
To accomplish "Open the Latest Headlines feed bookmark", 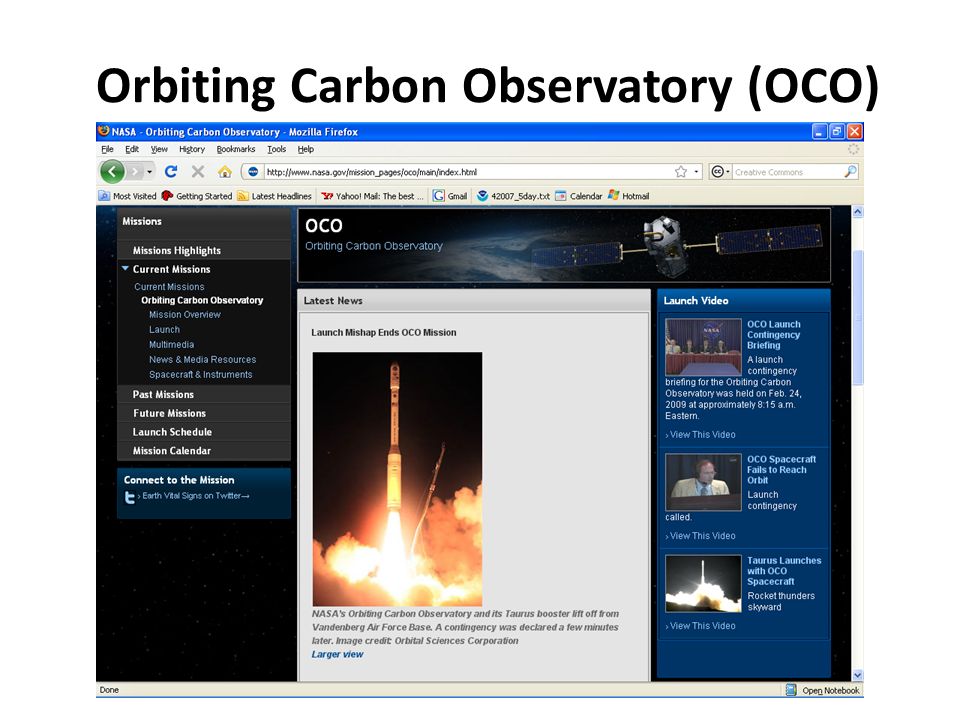I will [x=274, y=196].
